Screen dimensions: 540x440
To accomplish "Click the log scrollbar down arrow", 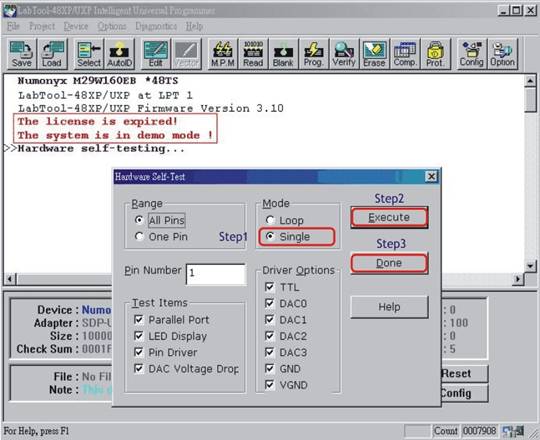I will tap(530, 266).
